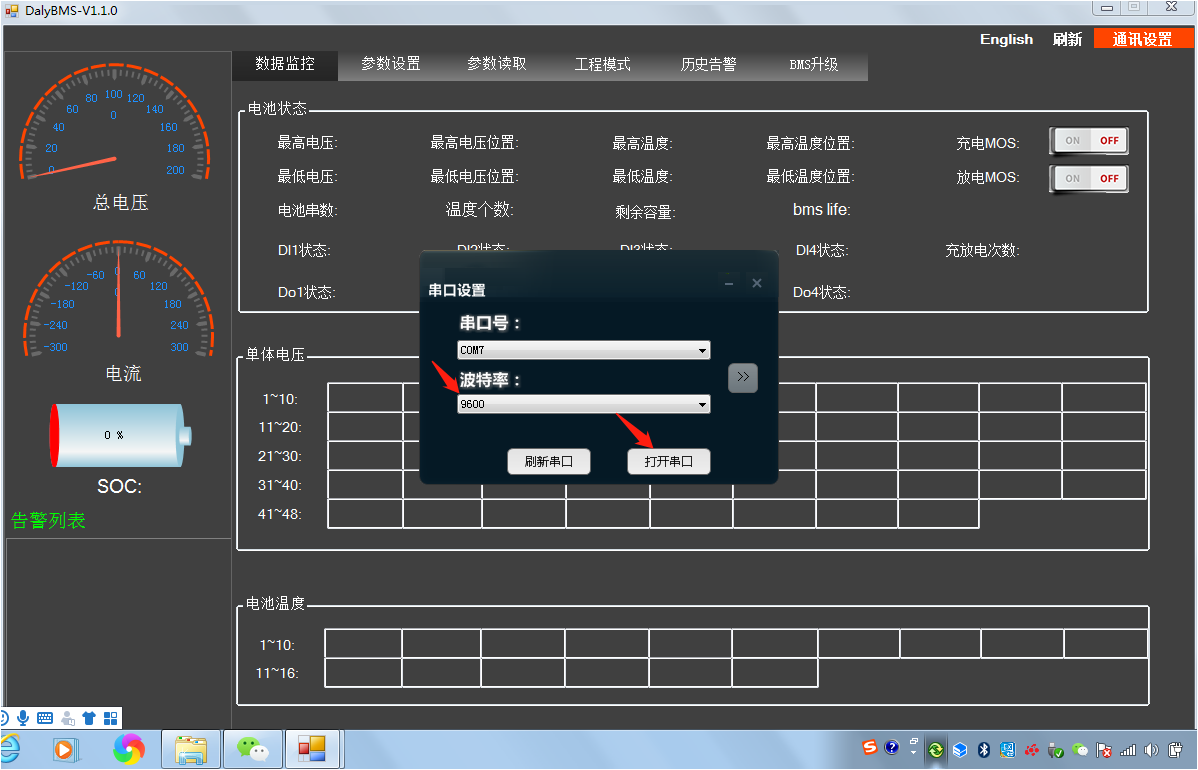The height and width of the screenshot is (770, 1198).
Task: Click the 电池温度 11~16: row label
Action: click(277, 673)
